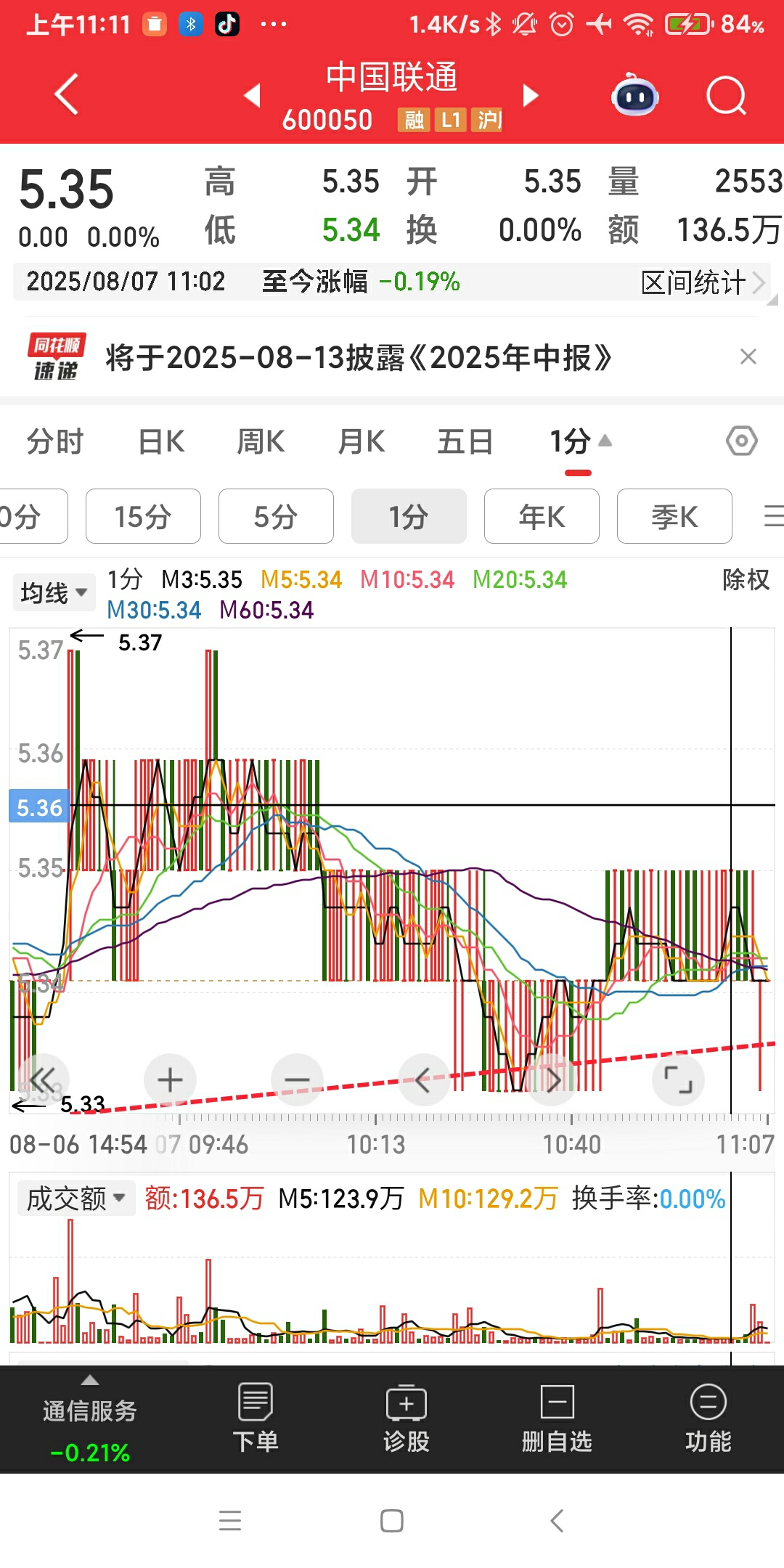
Task: Tap the 额:136.5万 turnover value
Action: tap(204, 1199)
